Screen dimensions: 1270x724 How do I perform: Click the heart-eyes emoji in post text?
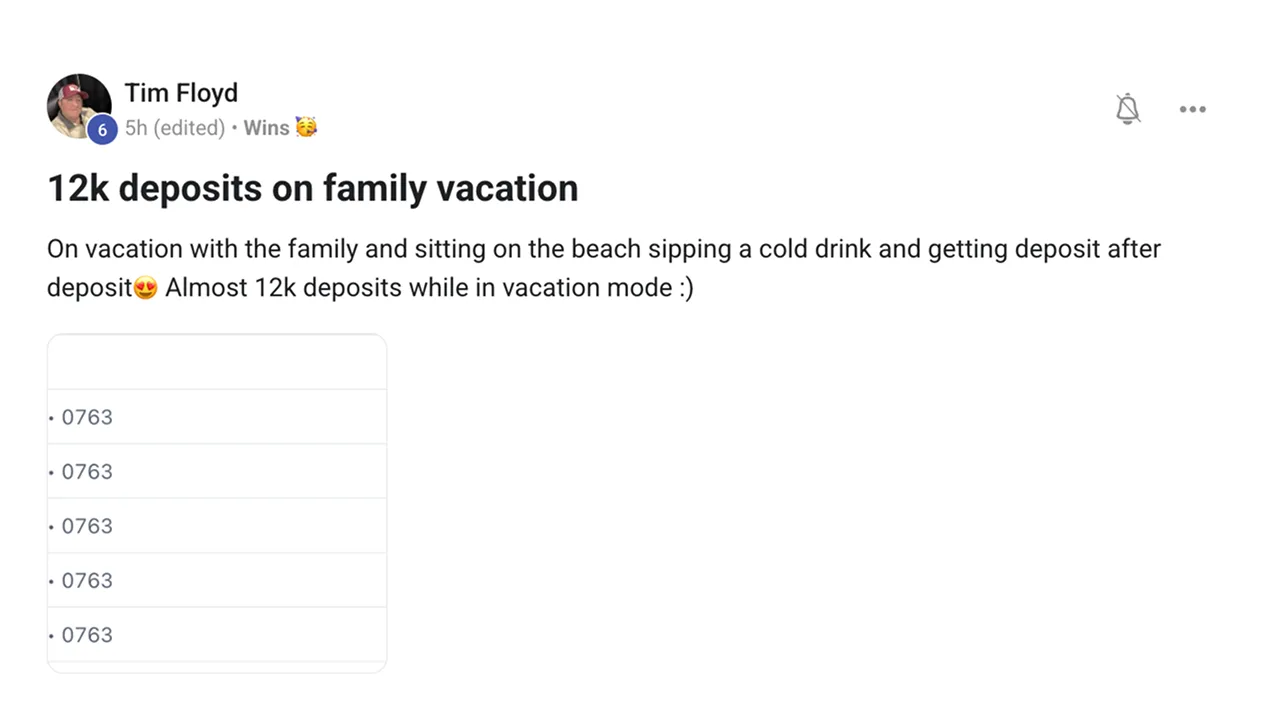point(145,288)
